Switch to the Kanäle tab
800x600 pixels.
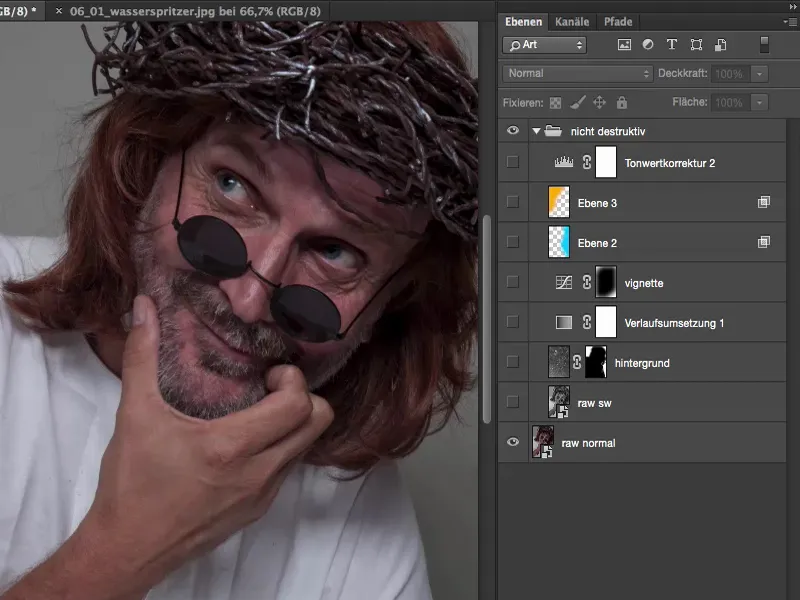(572, 21)
